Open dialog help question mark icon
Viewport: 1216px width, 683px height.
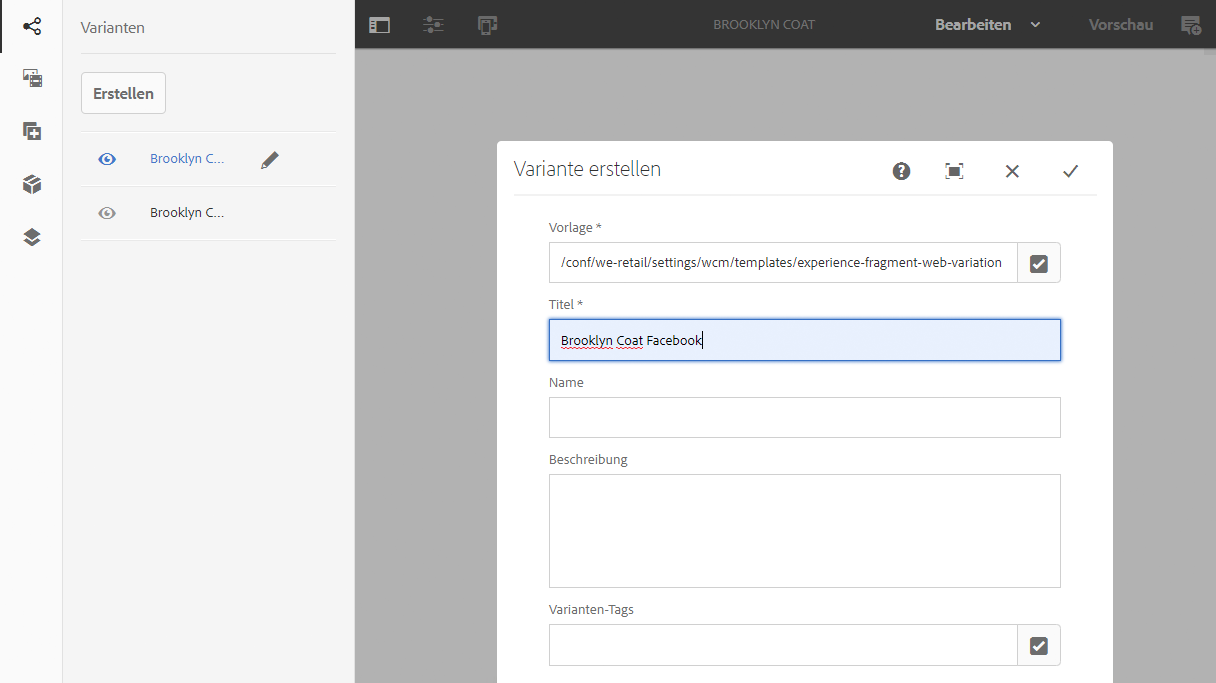(x=901, y=171)
